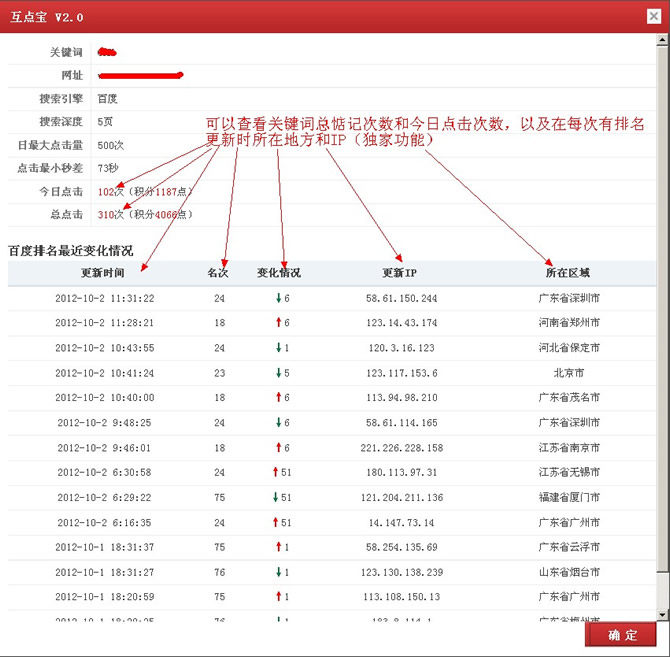Click the 确定 confirm button
Viewport: 670px width, 657px height.
tap(620, 635)
